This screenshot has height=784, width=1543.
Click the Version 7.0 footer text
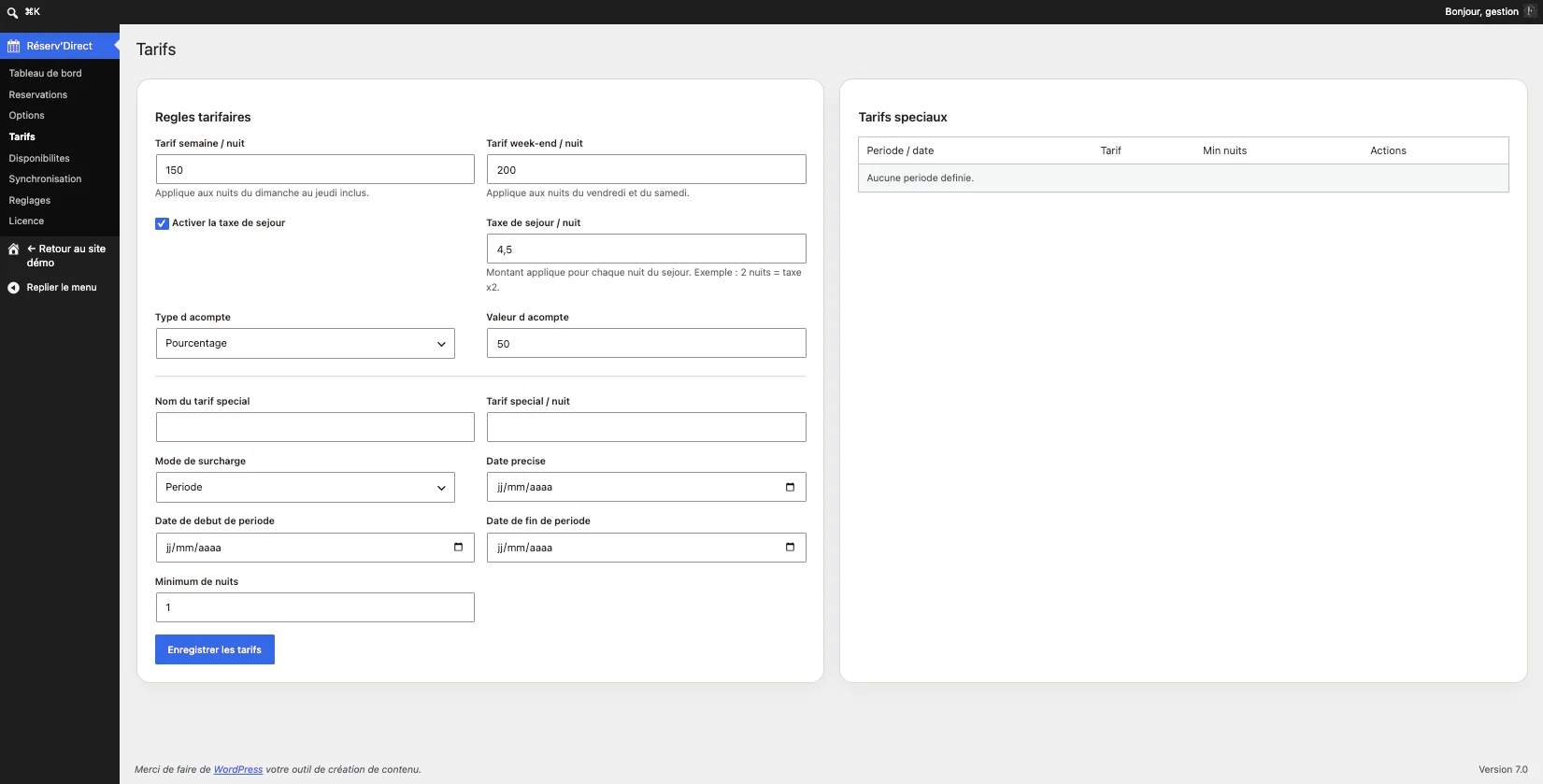click(1503, 770)
